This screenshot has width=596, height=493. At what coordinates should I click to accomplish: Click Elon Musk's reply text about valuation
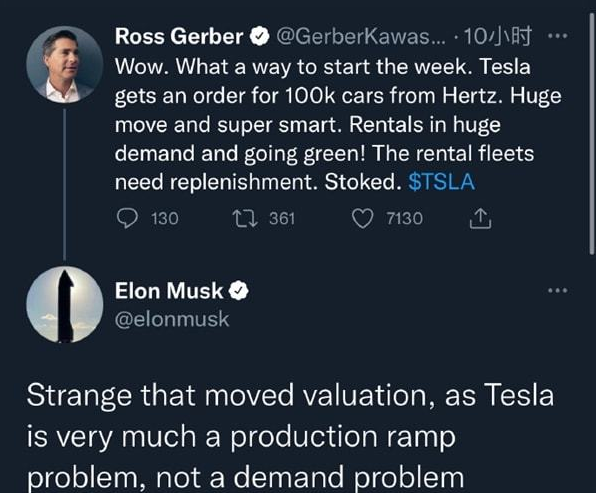click(x=290, y=436)
